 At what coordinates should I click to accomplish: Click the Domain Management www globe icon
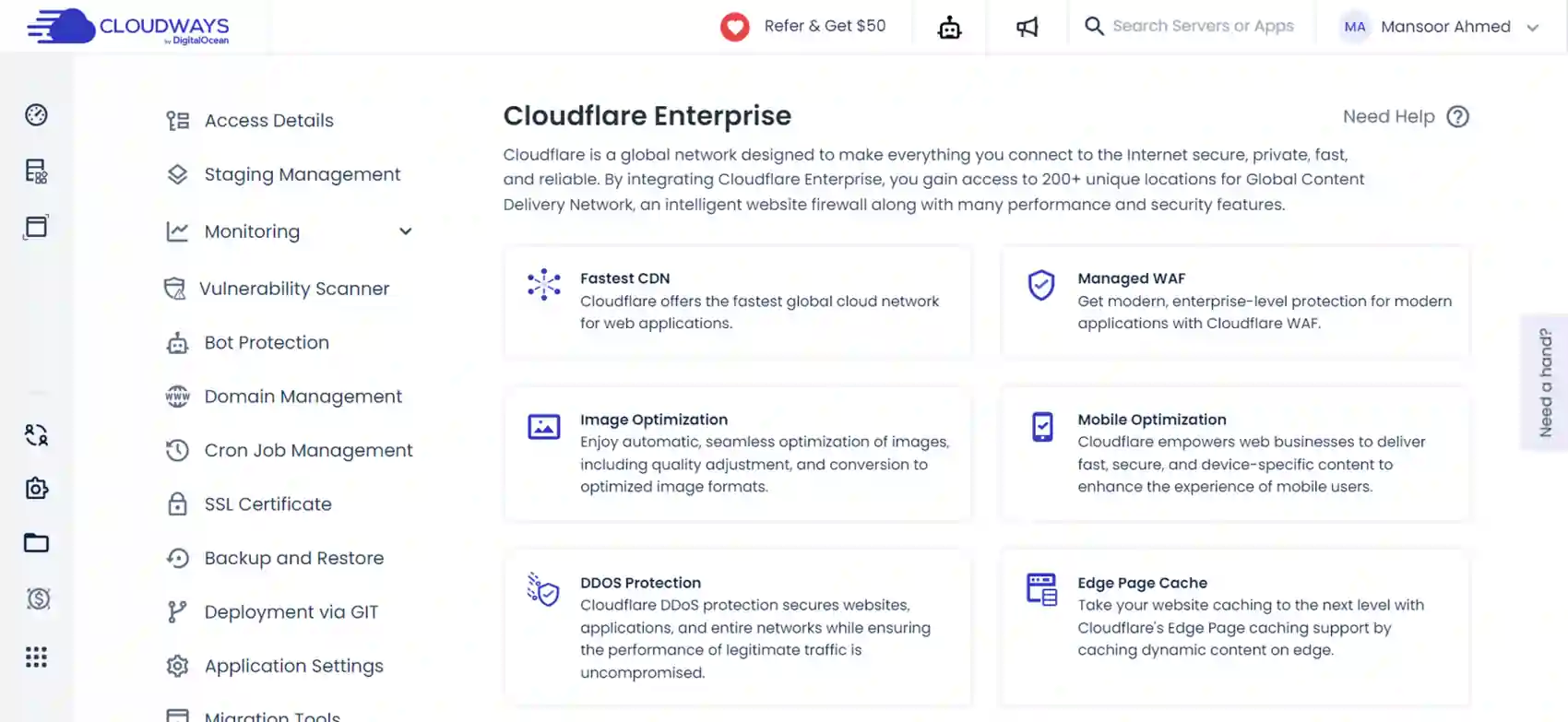click(177, 397)
